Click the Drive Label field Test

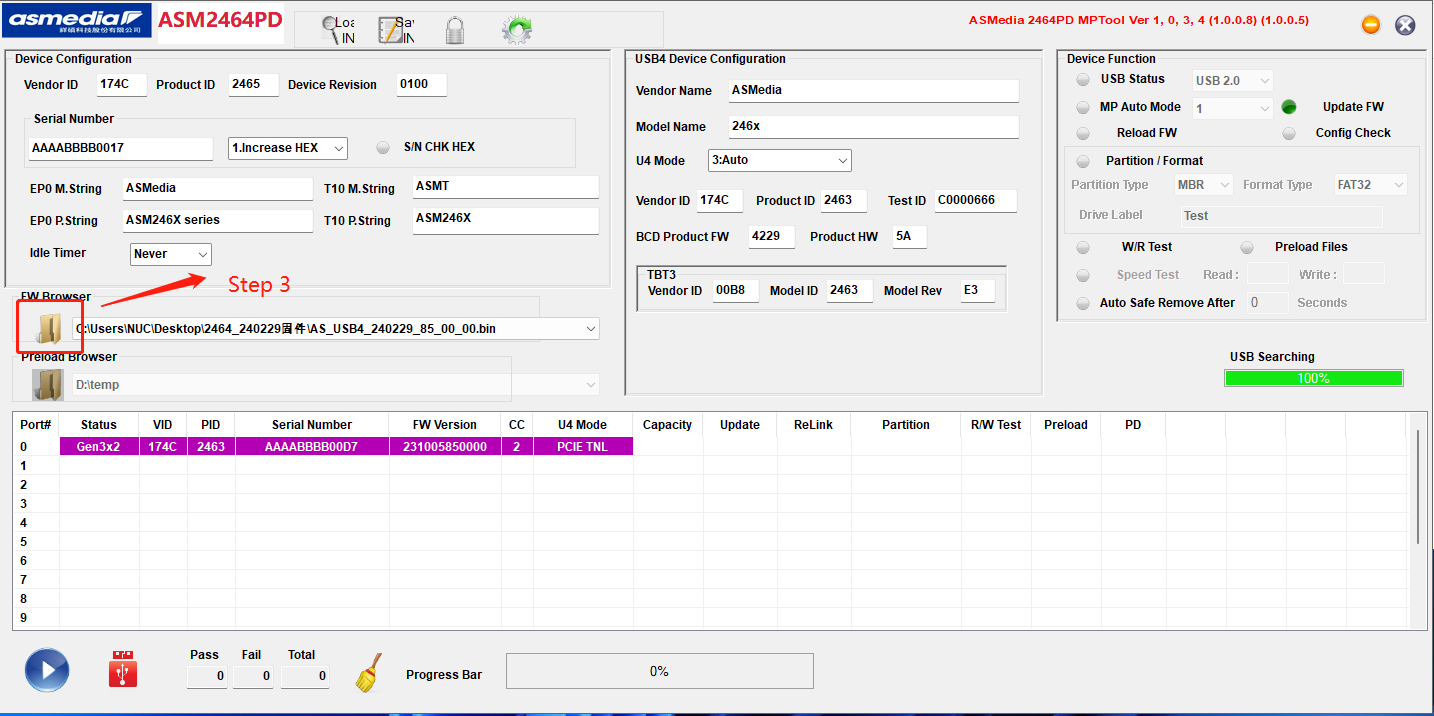pyautogui.click(x=1281, y=216)
